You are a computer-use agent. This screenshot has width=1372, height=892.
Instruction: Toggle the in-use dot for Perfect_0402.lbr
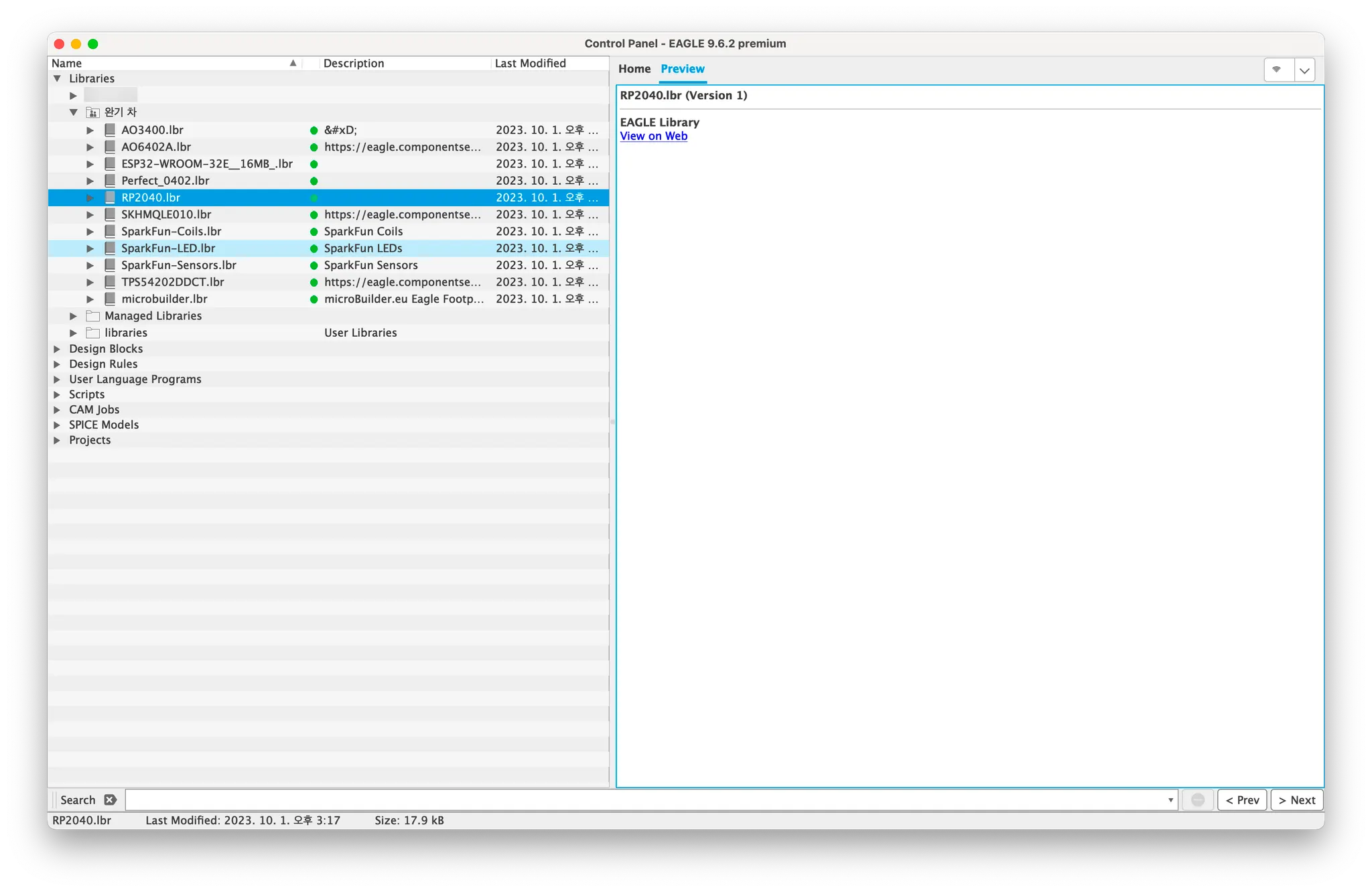pos(314,181)
